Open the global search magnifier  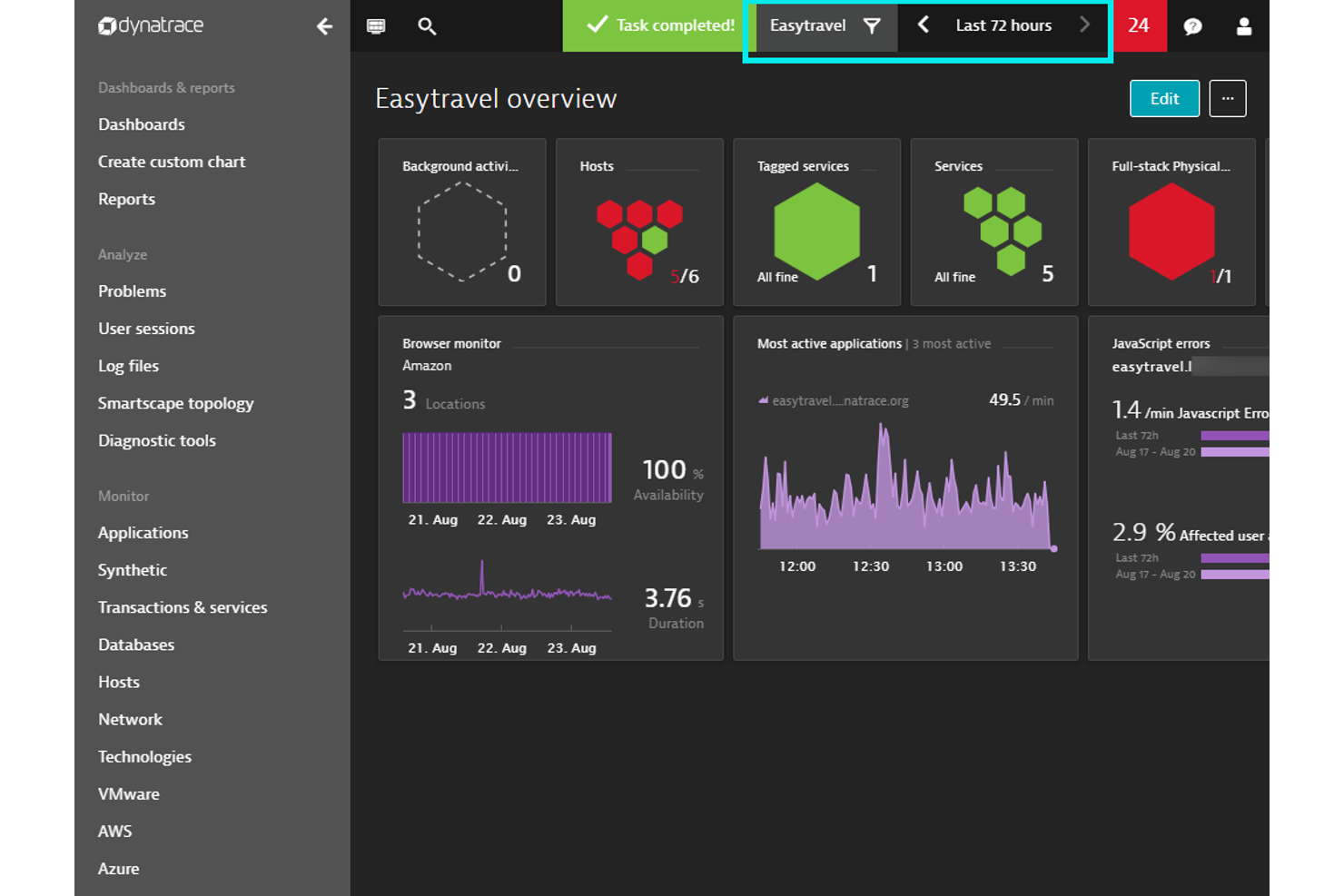click(427, 26)
